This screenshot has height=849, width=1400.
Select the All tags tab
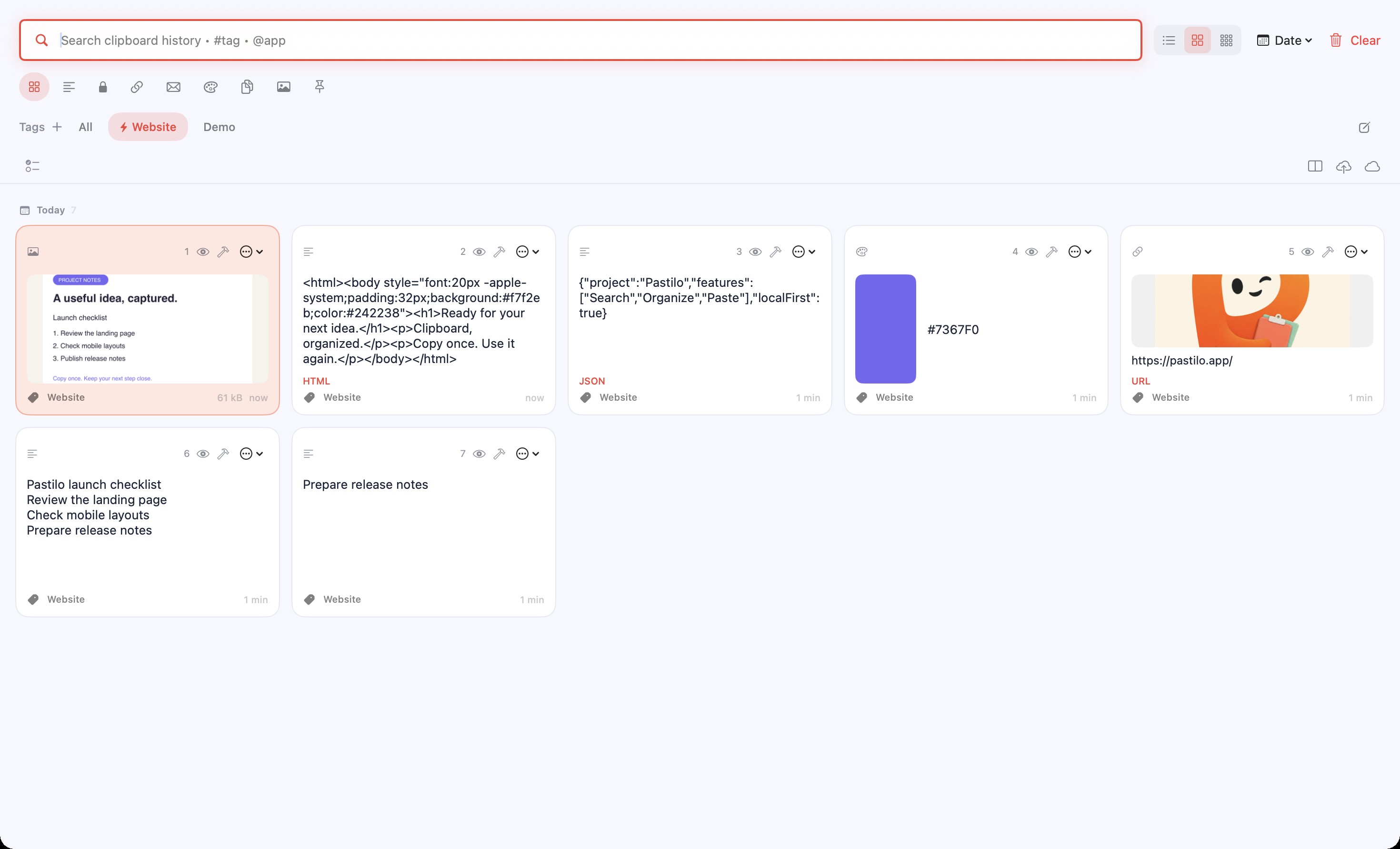pyautogui.click(x=85, y=127)
